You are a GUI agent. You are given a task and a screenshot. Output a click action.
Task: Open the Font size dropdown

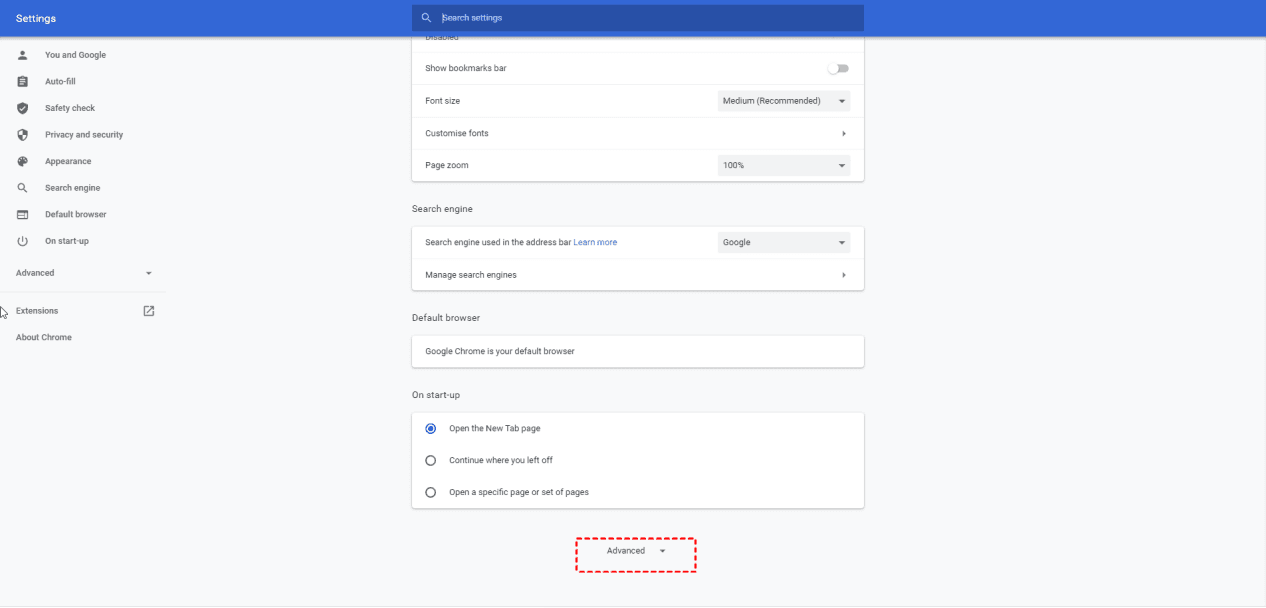click(x=784, y=101)
